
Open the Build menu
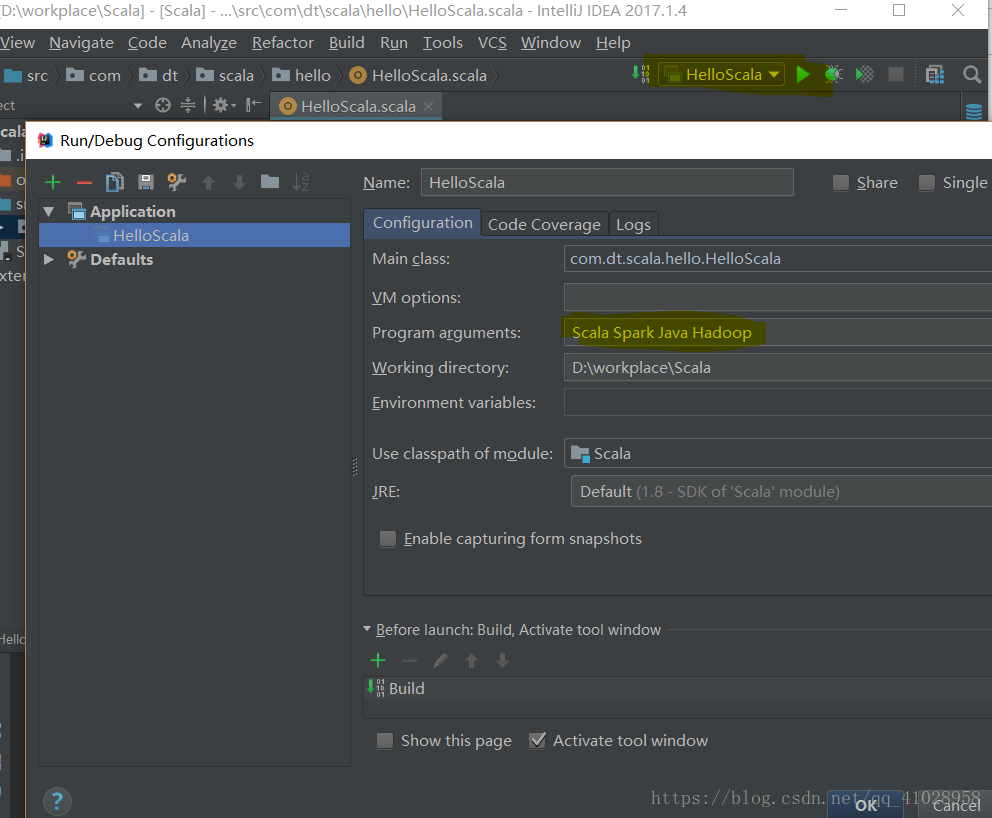347,43
